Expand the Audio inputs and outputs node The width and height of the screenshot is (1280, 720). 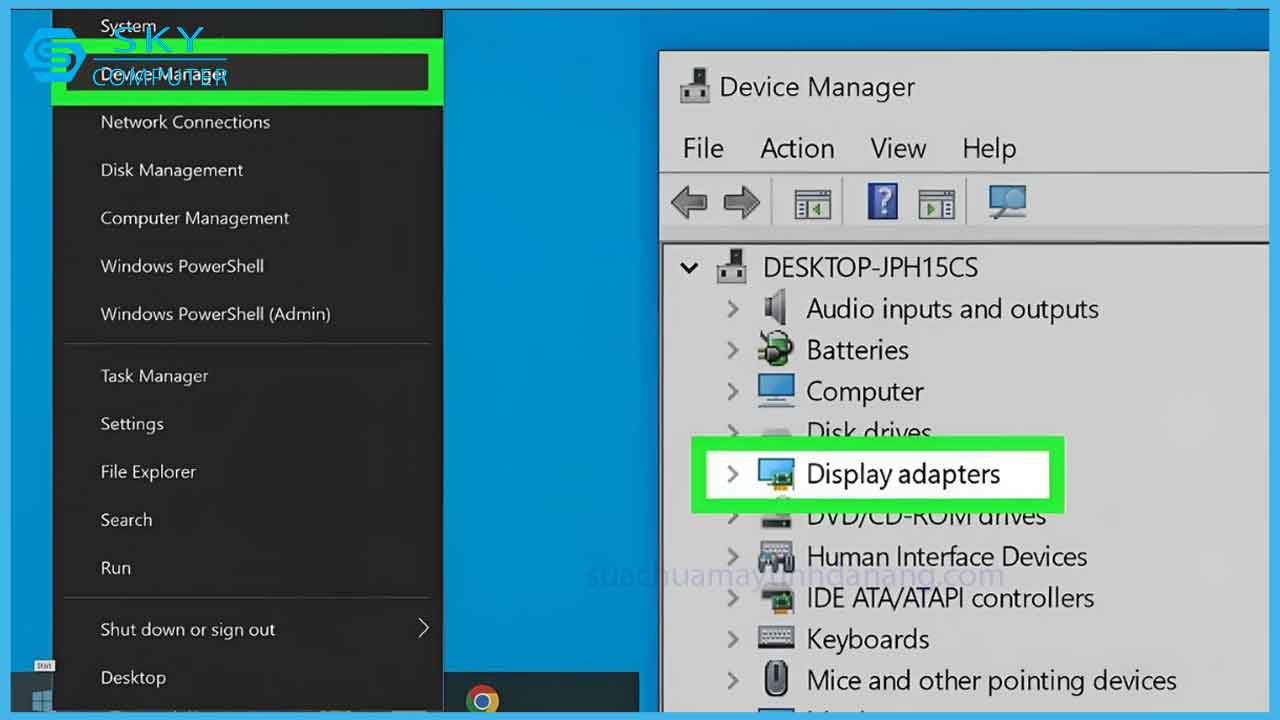click(733, 309)
